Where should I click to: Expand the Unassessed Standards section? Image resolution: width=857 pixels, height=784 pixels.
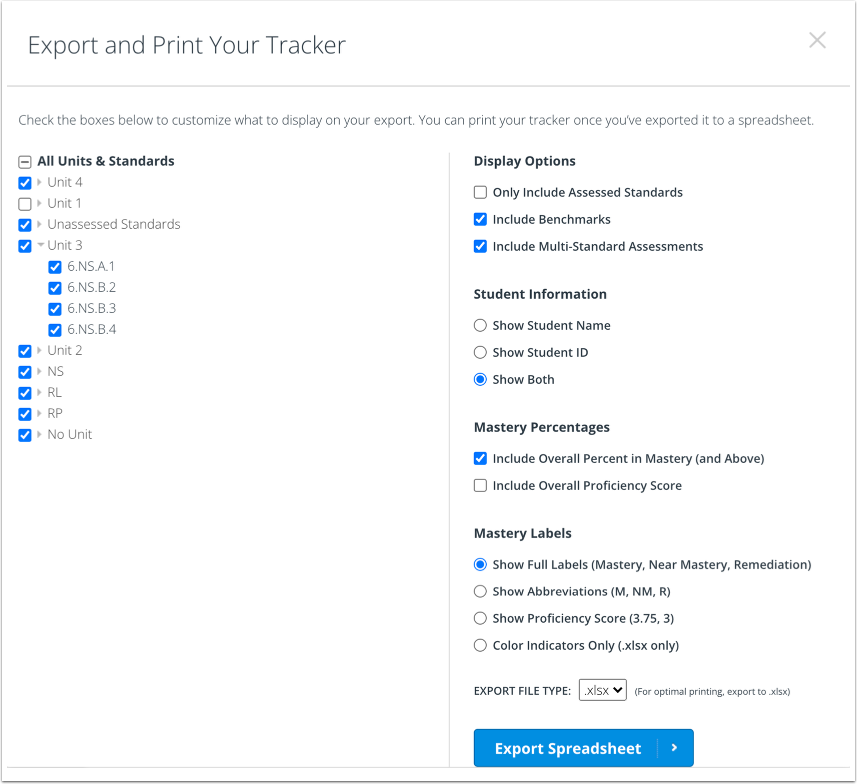click(40, 224)
